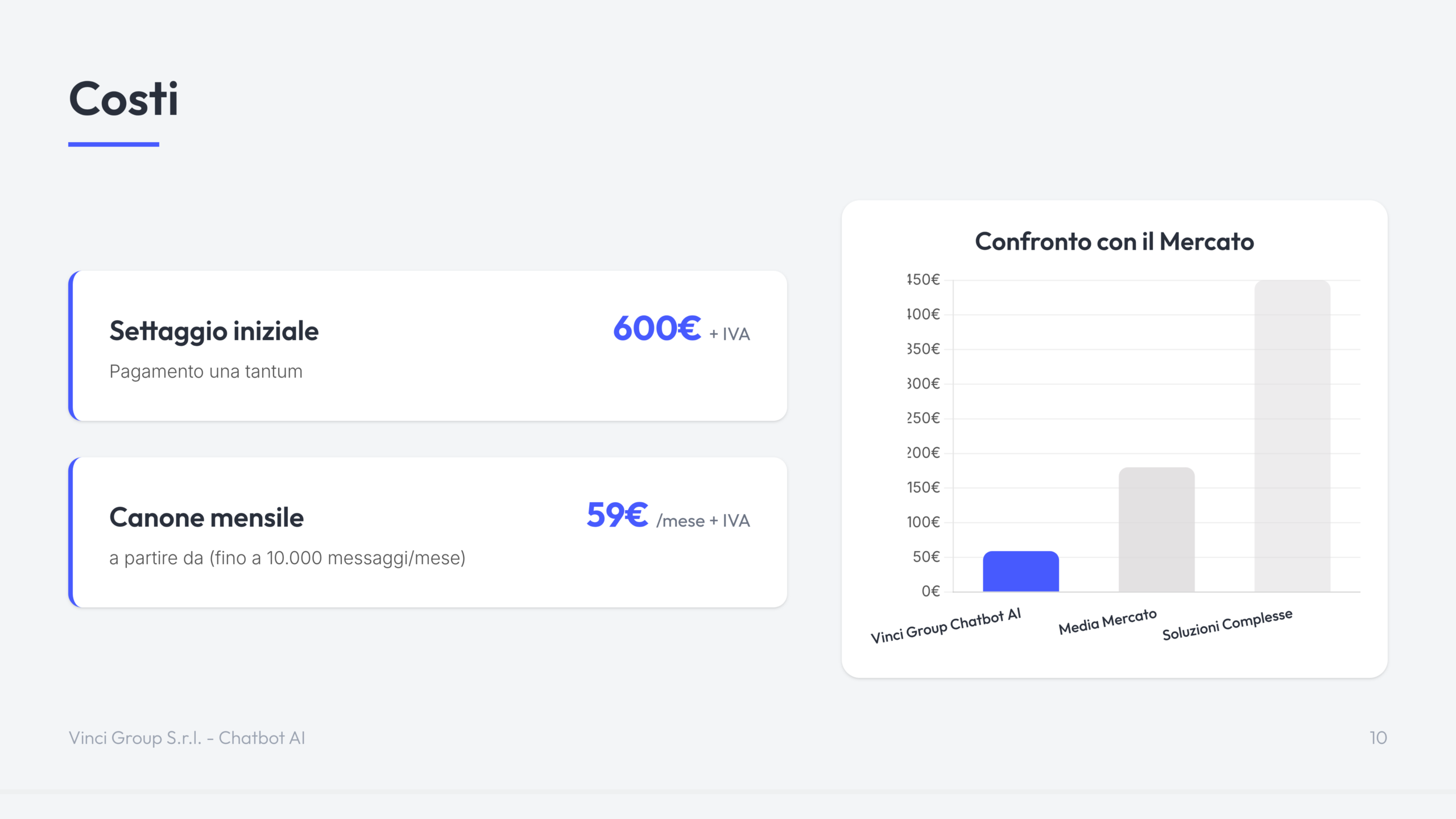
Task: Select the Settaggio iniziale heading
Action: 214,331
